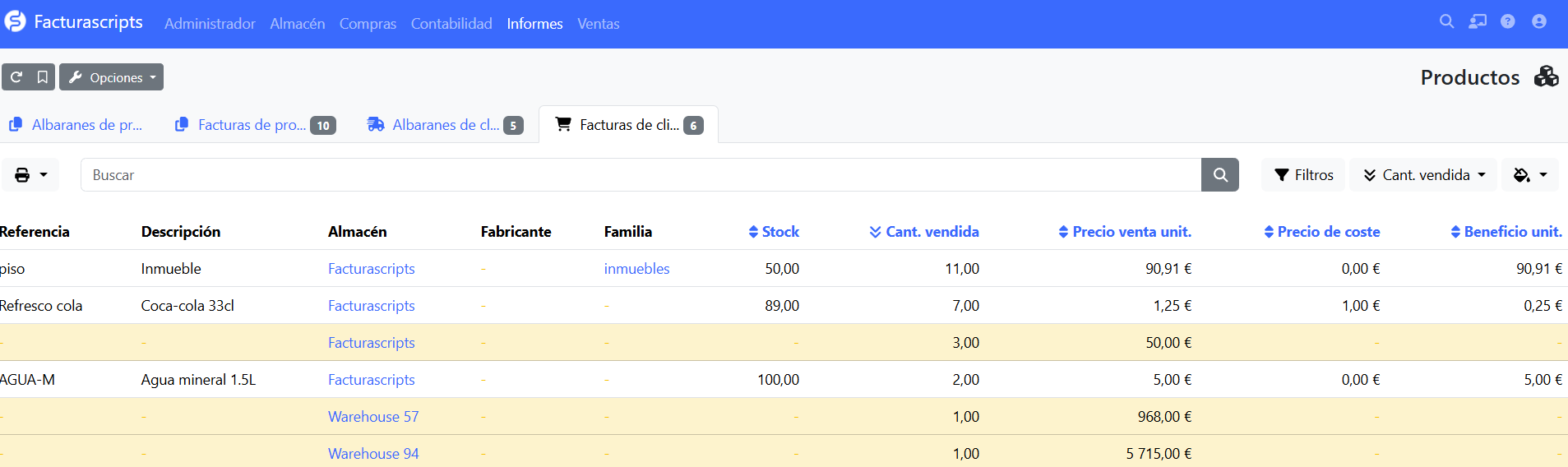Click the Productos page title
This screenshot has width=1568, height=467.
1470,77
